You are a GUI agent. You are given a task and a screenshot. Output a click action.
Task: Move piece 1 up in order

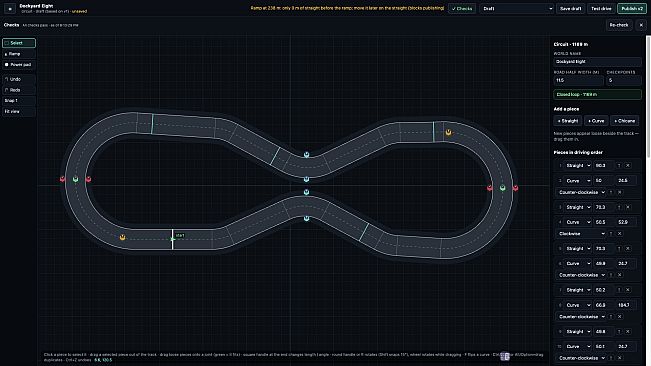[619, 166]
